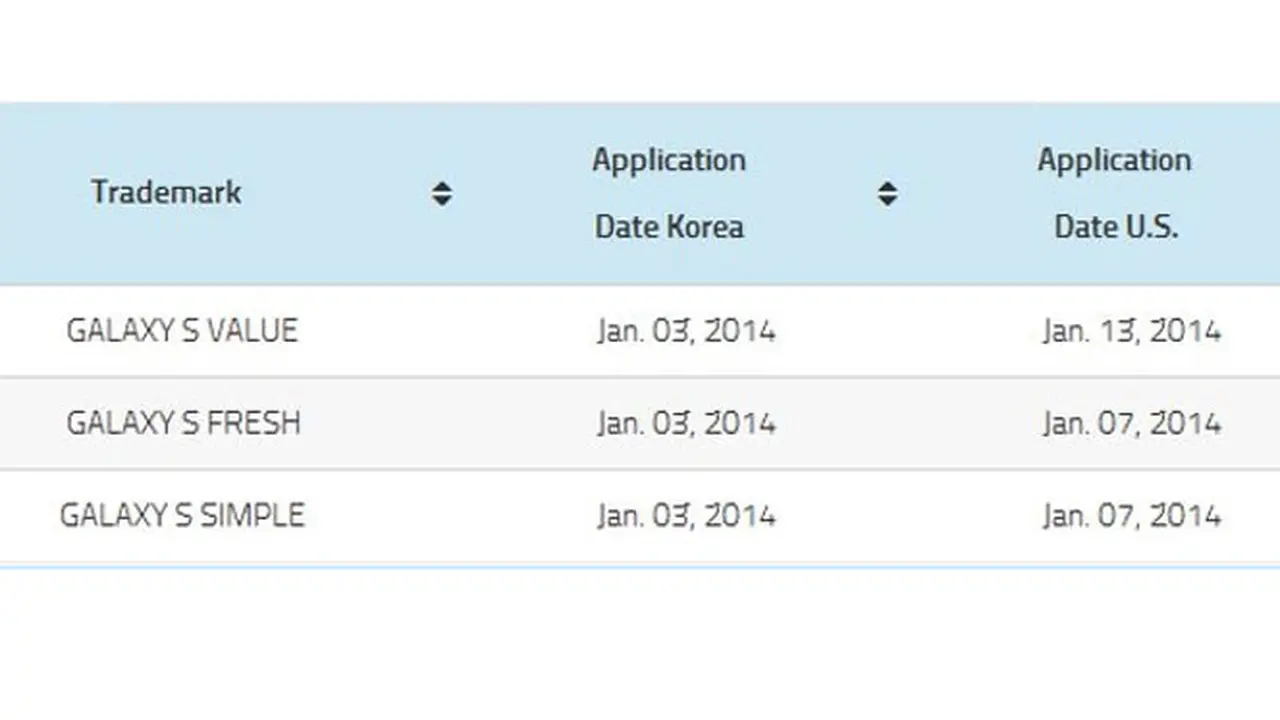
Task: Select the GALAXY S FRESH trademark cell
Action: pos(183,423)
